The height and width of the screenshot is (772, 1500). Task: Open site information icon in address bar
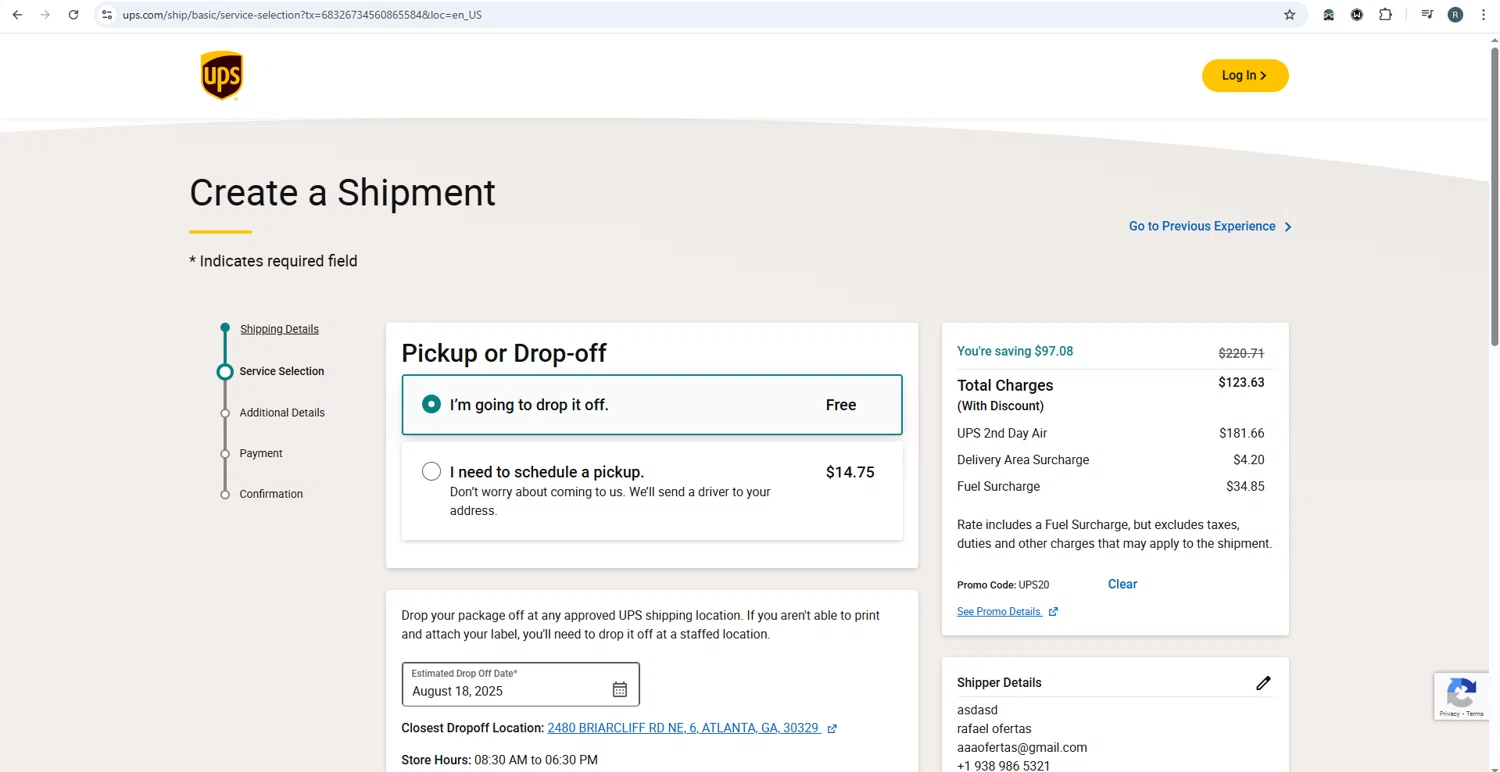click(x=107, y=15)
